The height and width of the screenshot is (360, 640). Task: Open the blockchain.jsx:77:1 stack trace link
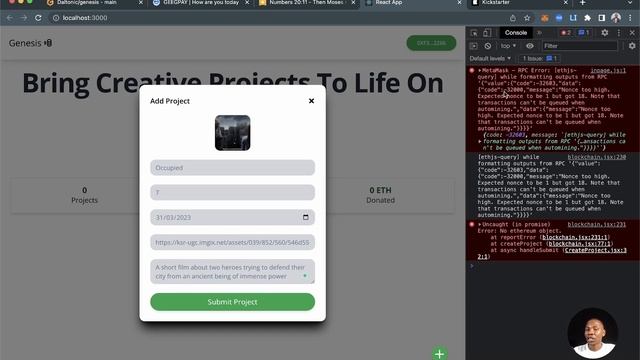point(579,244)
